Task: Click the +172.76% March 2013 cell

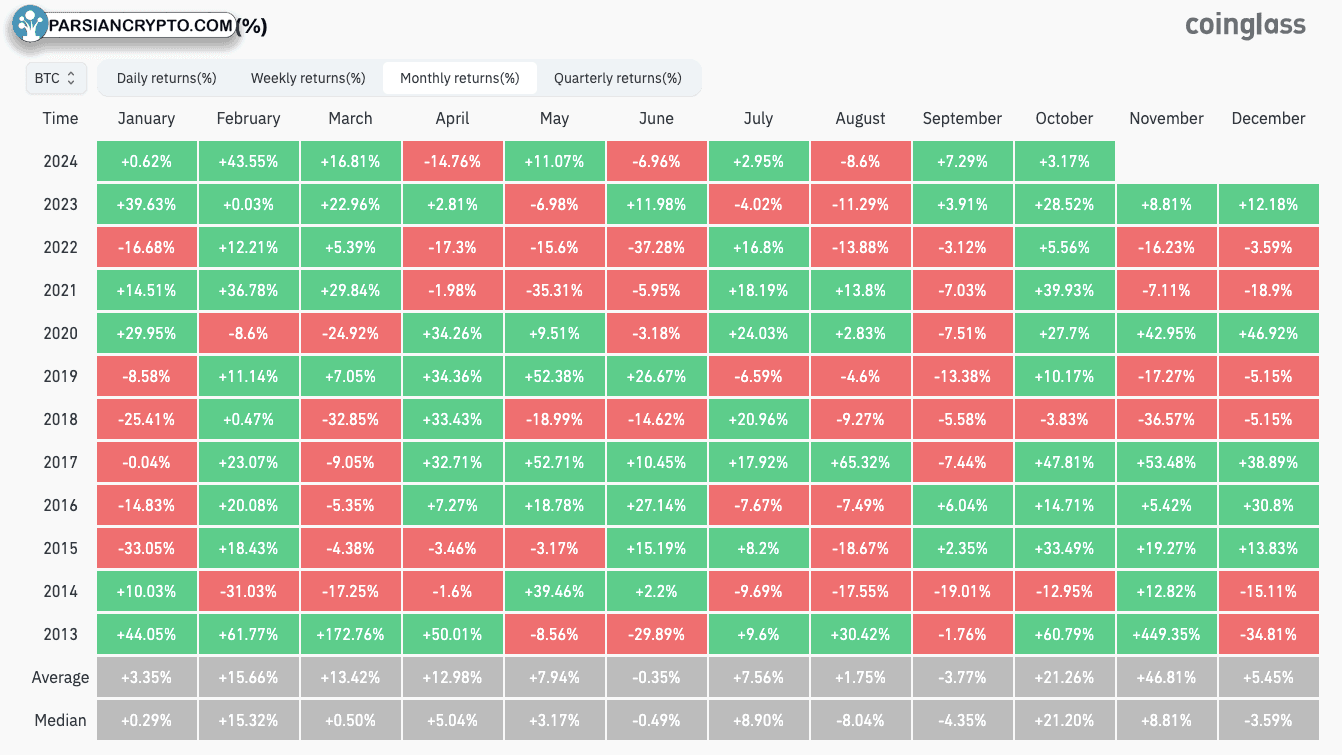Action: point(350,634)
